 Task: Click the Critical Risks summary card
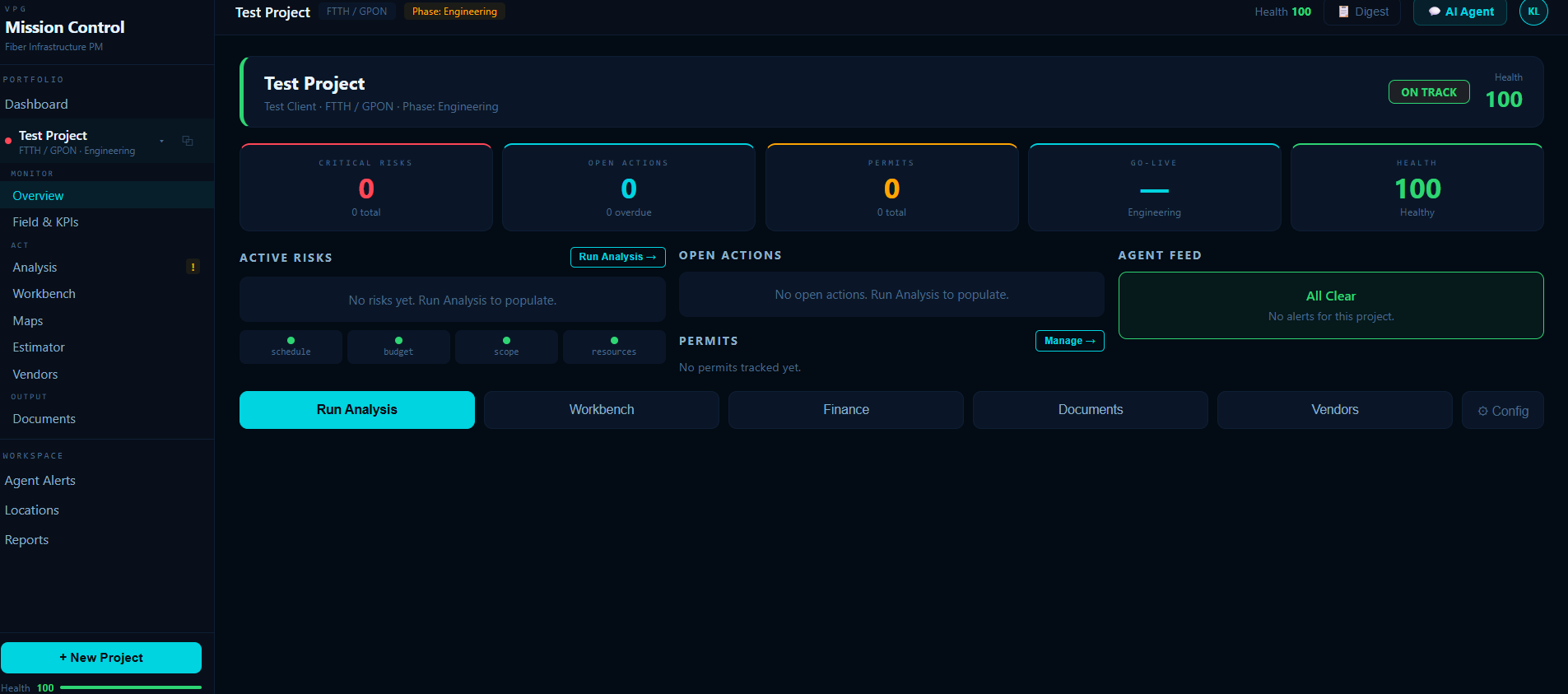(365, 187)
